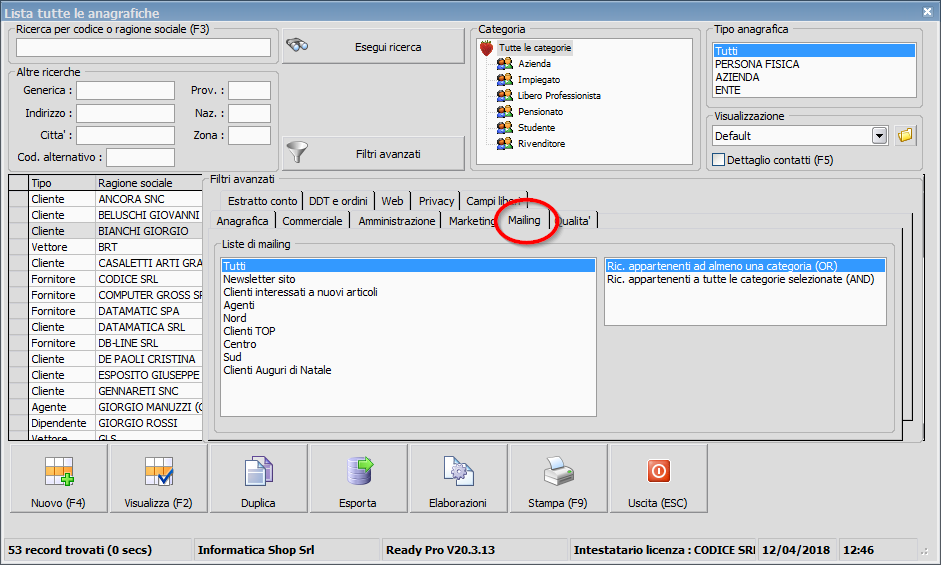This screenshot has height=565, width=941.
Task: Click the Cod. alternativo field
Action: [x=140, y=157]
